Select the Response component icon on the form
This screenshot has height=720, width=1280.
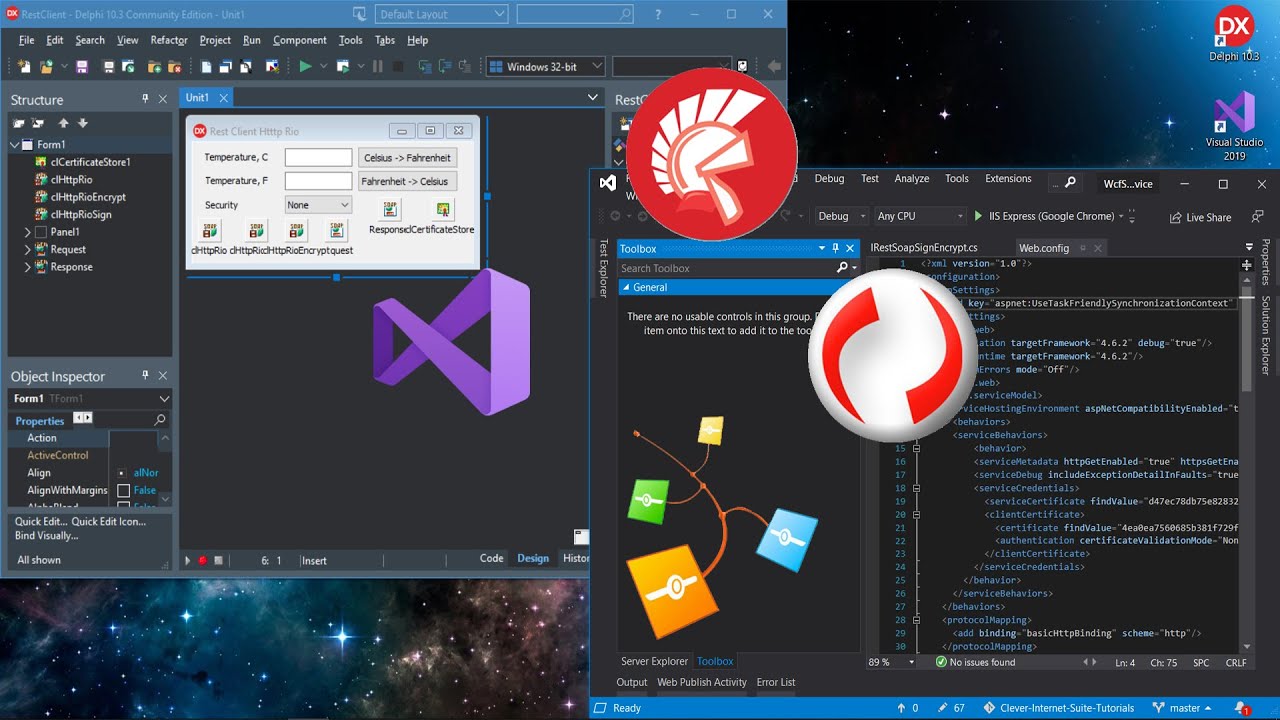[x=391, y=209]
